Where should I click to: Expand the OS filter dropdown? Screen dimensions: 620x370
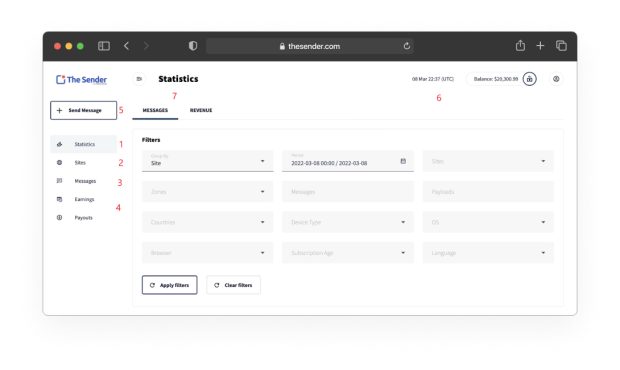click(488, 222)
